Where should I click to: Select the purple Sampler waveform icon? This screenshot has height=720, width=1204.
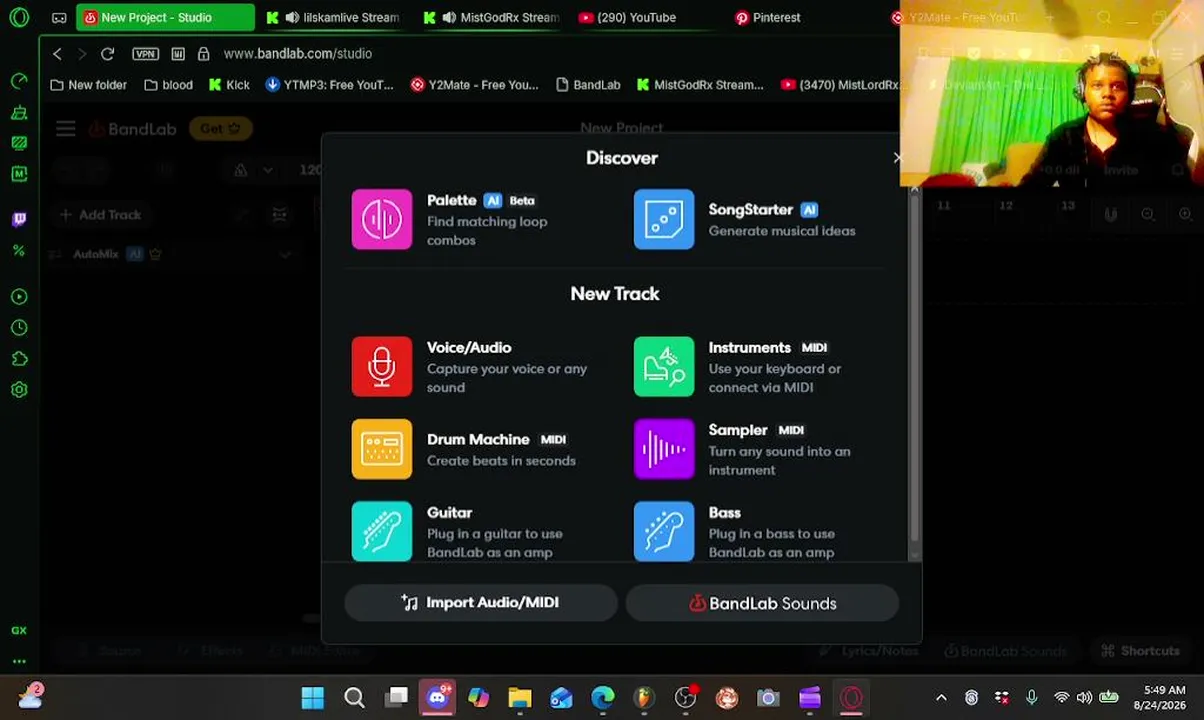point(664,449)
